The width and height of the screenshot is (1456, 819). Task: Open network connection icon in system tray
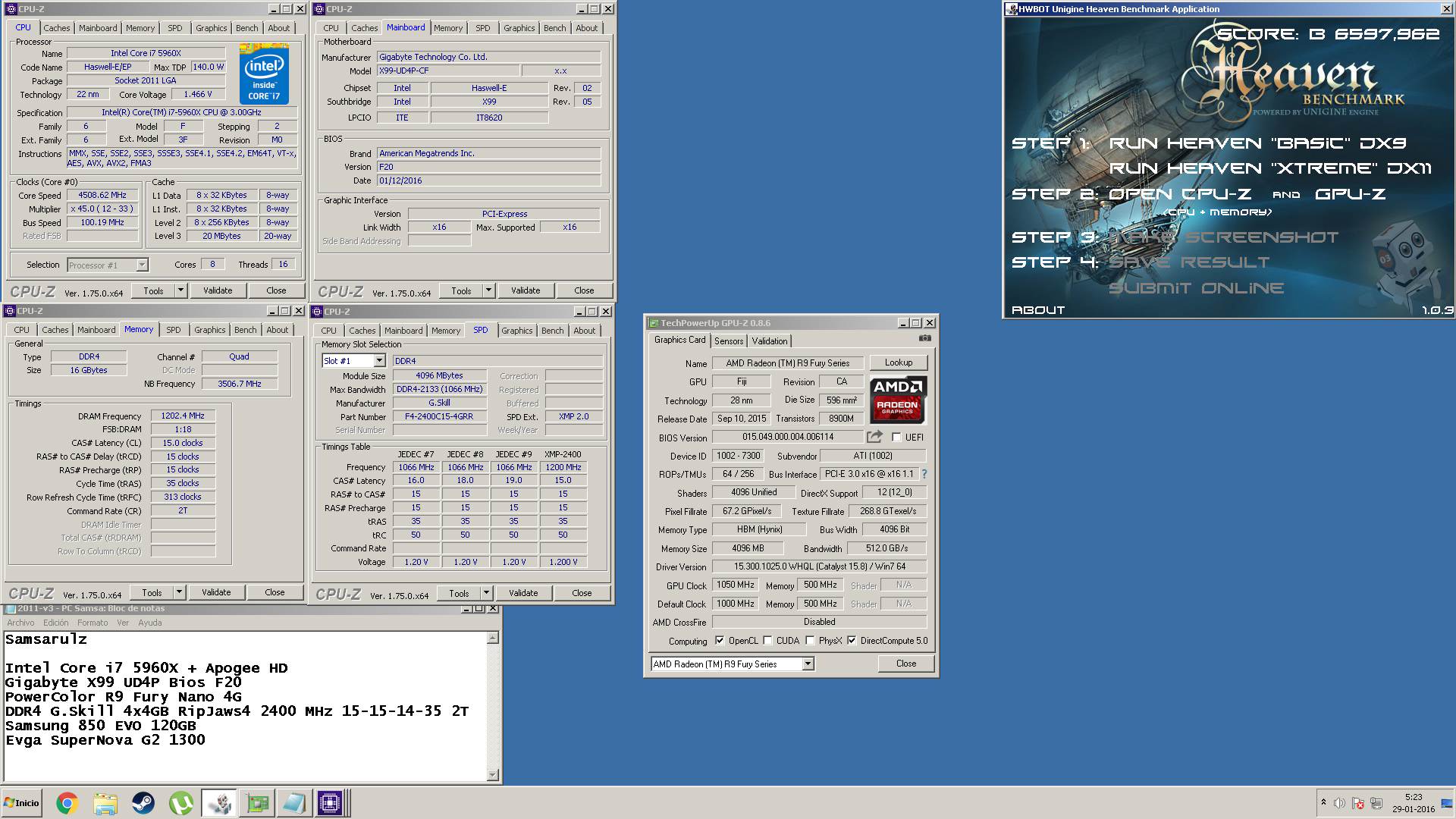(1376, 803)
